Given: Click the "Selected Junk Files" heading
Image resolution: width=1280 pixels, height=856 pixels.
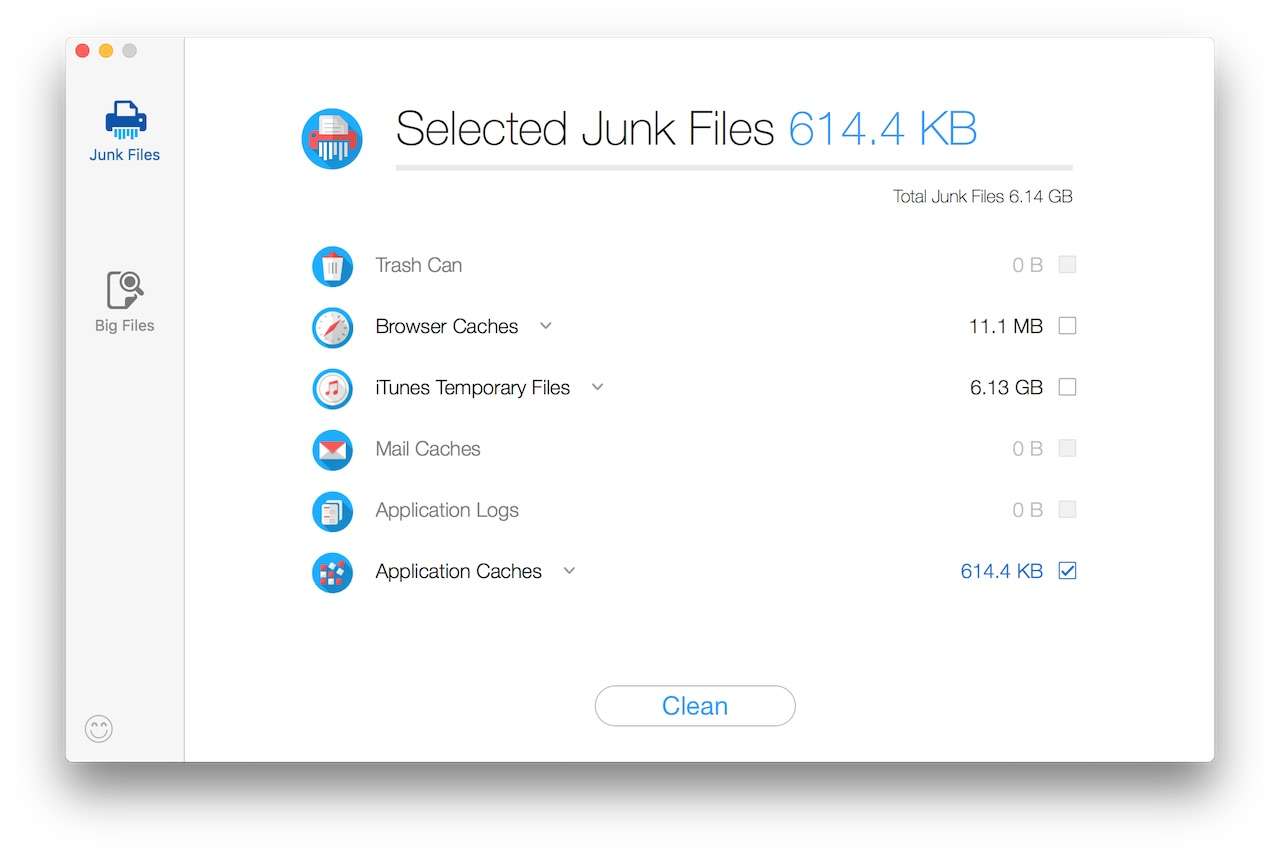Looking at the screenshot, I should coord(585,129).
